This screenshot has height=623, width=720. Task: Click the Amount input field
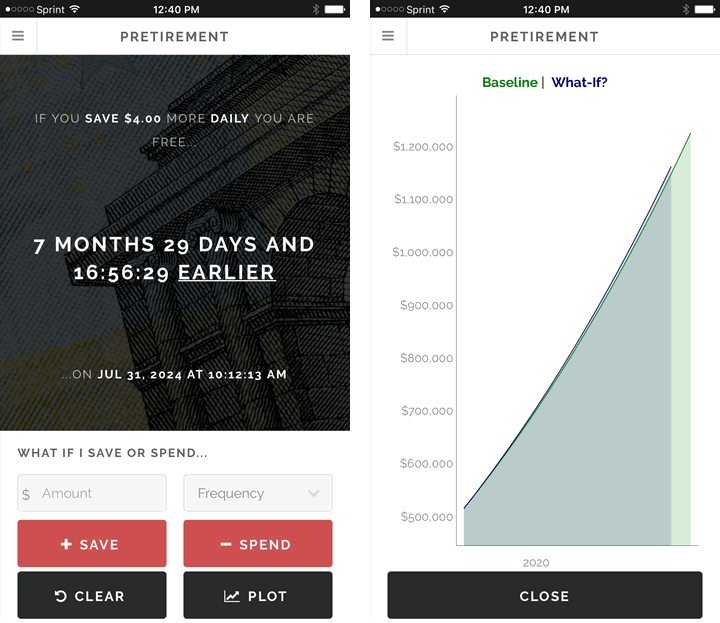pyautogui.click(x=100, y=493)
